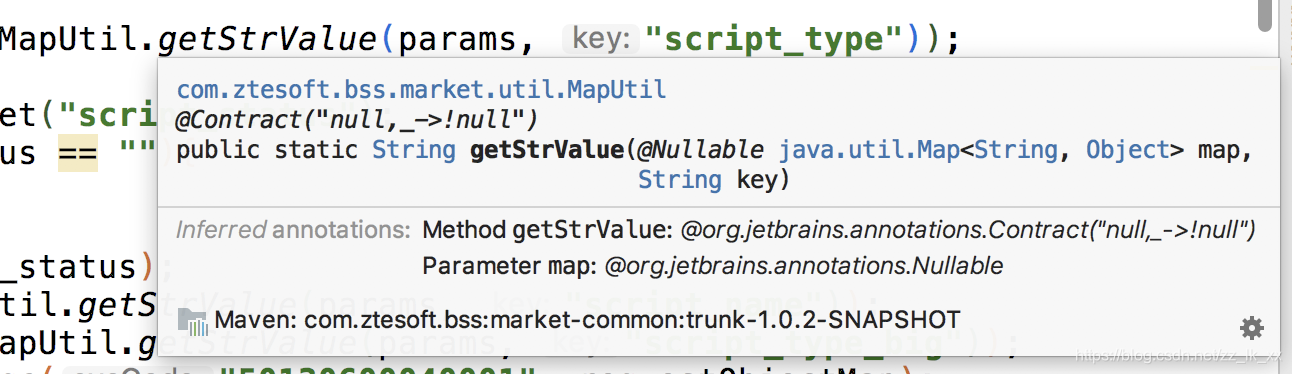1292x374 pixels.
Task: Click the bold getStrValue method name
Action: (x=547, y=150)
